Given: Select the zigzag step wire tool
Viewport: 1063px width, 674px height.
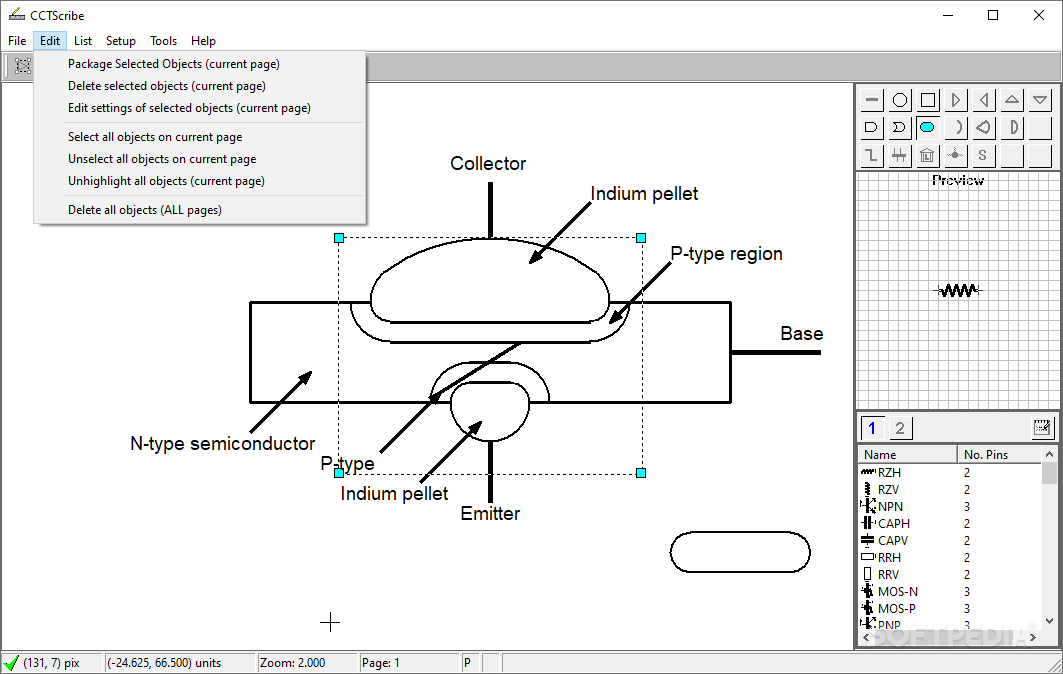Looking at the screenshot, I should click(x=872, y=155).
